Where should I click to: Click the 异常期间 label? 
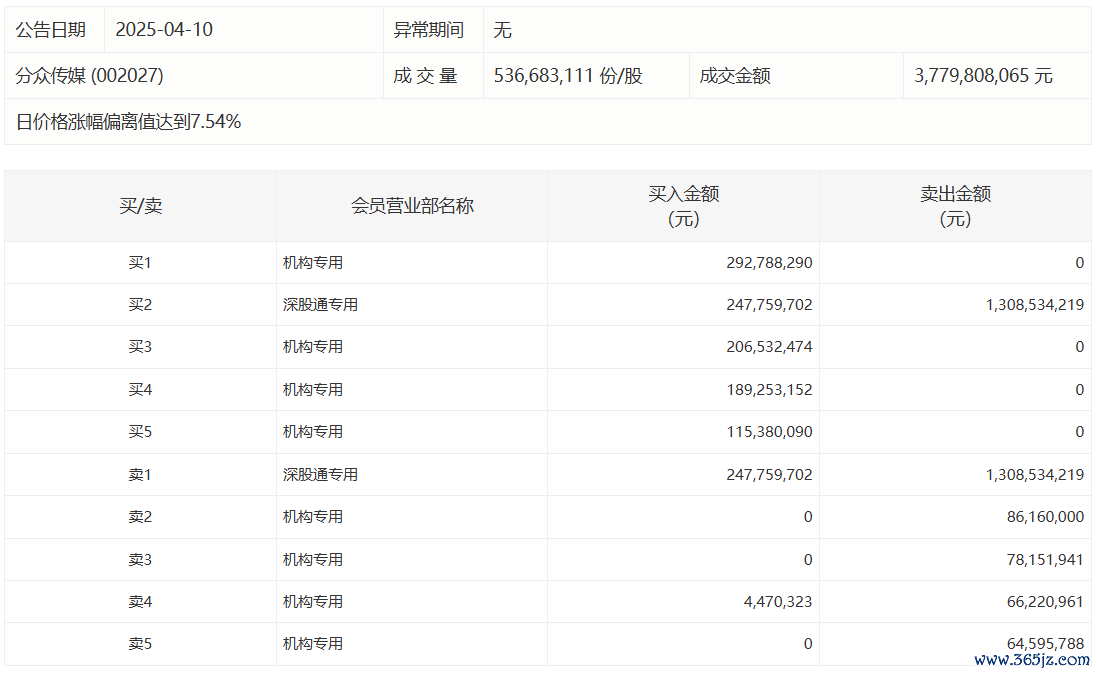pos(428,29)
